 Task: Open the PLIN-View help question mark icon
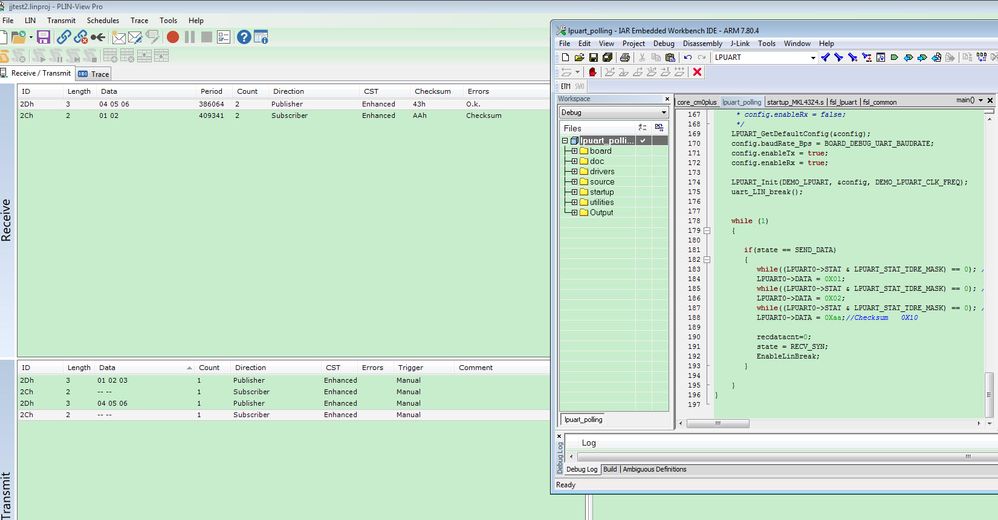pyautogui.click(x=244, y=37)
